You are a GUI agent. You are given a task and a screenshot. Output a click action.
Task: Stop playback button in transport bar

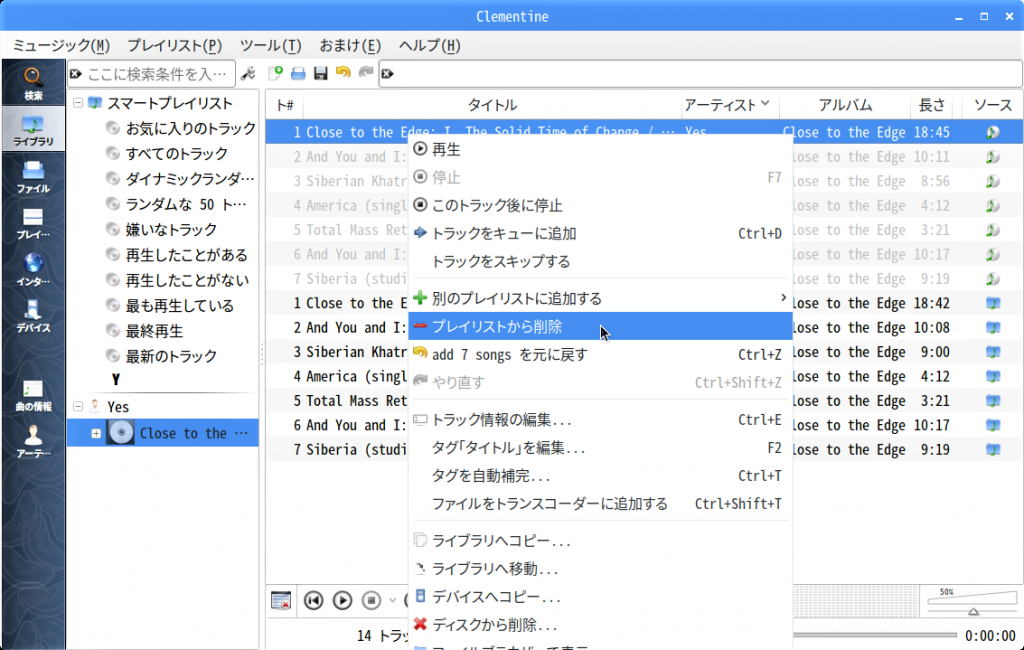click(x=371, y=600)
